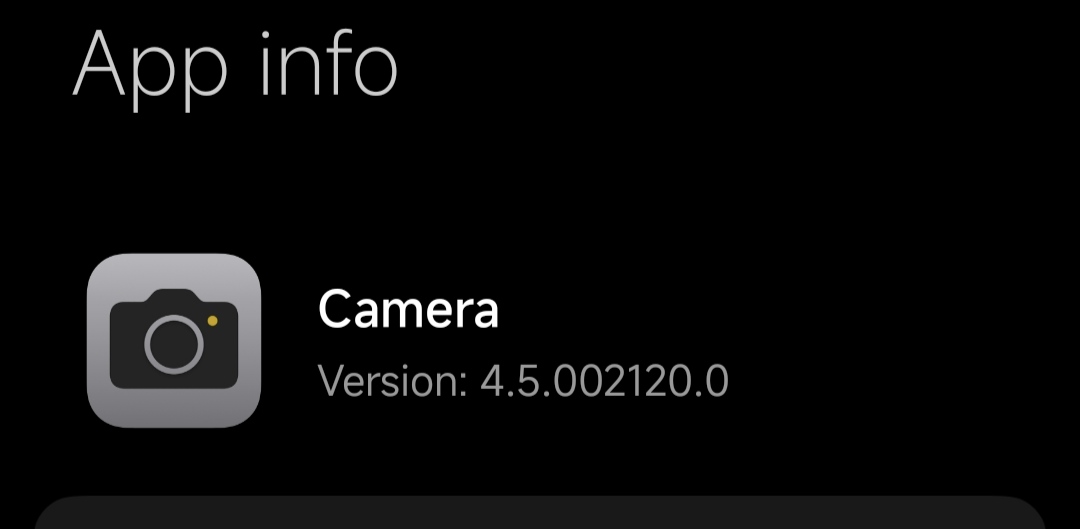Tap the camera viewfinder bump on icon

[x=174, y=296]
